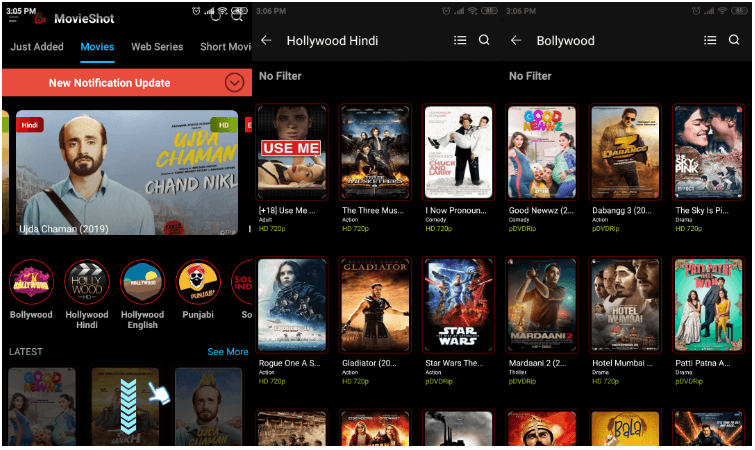This screenshot has width=755, height=450.
Task: Open No Filter in Hollywood Hindi
Action: (280, 76)
